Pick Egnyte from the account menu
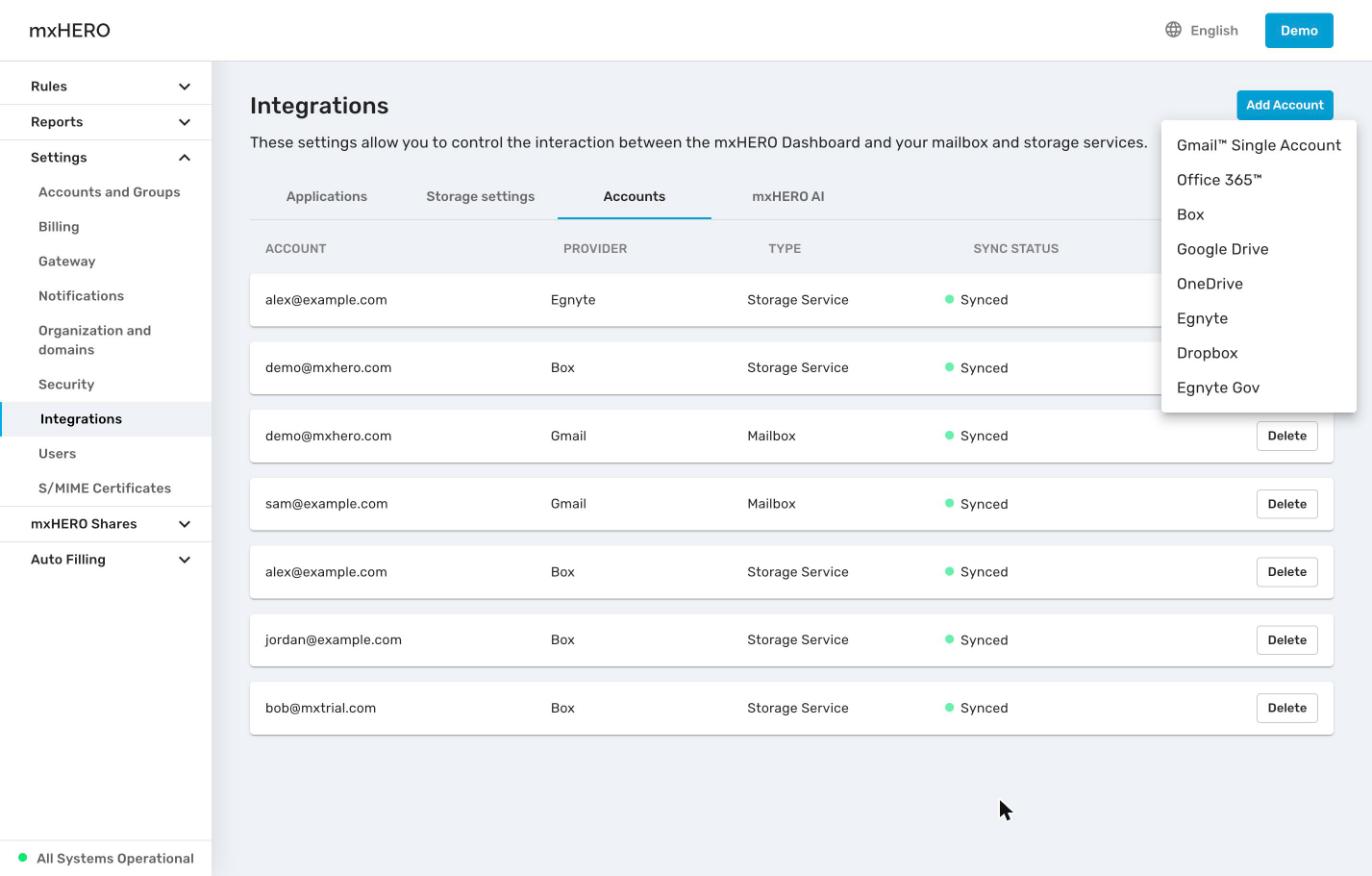 1258,319
